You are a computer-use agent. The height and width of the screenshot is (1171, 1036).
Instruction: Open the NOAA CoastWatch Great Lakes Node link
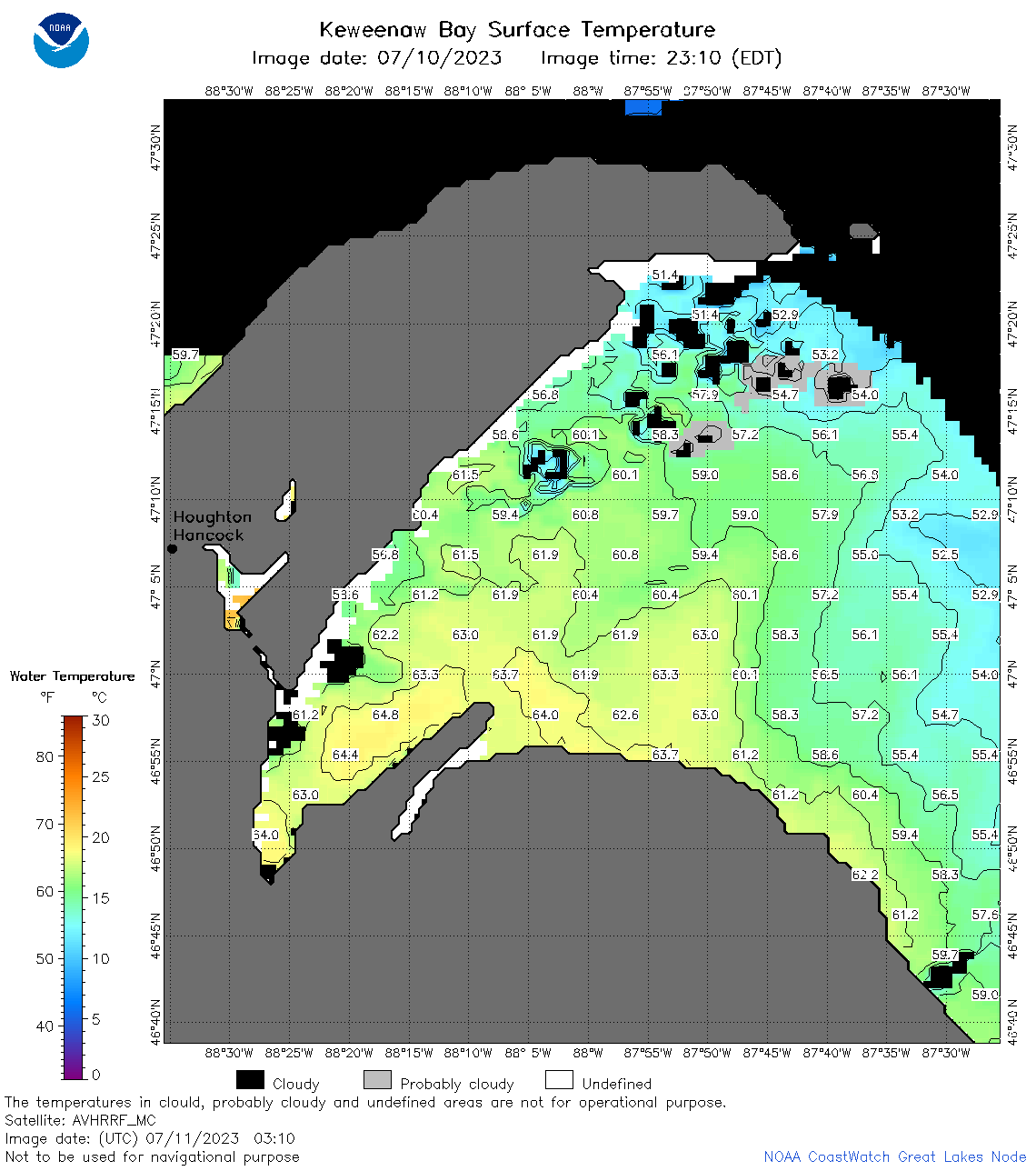point(895,1156)
